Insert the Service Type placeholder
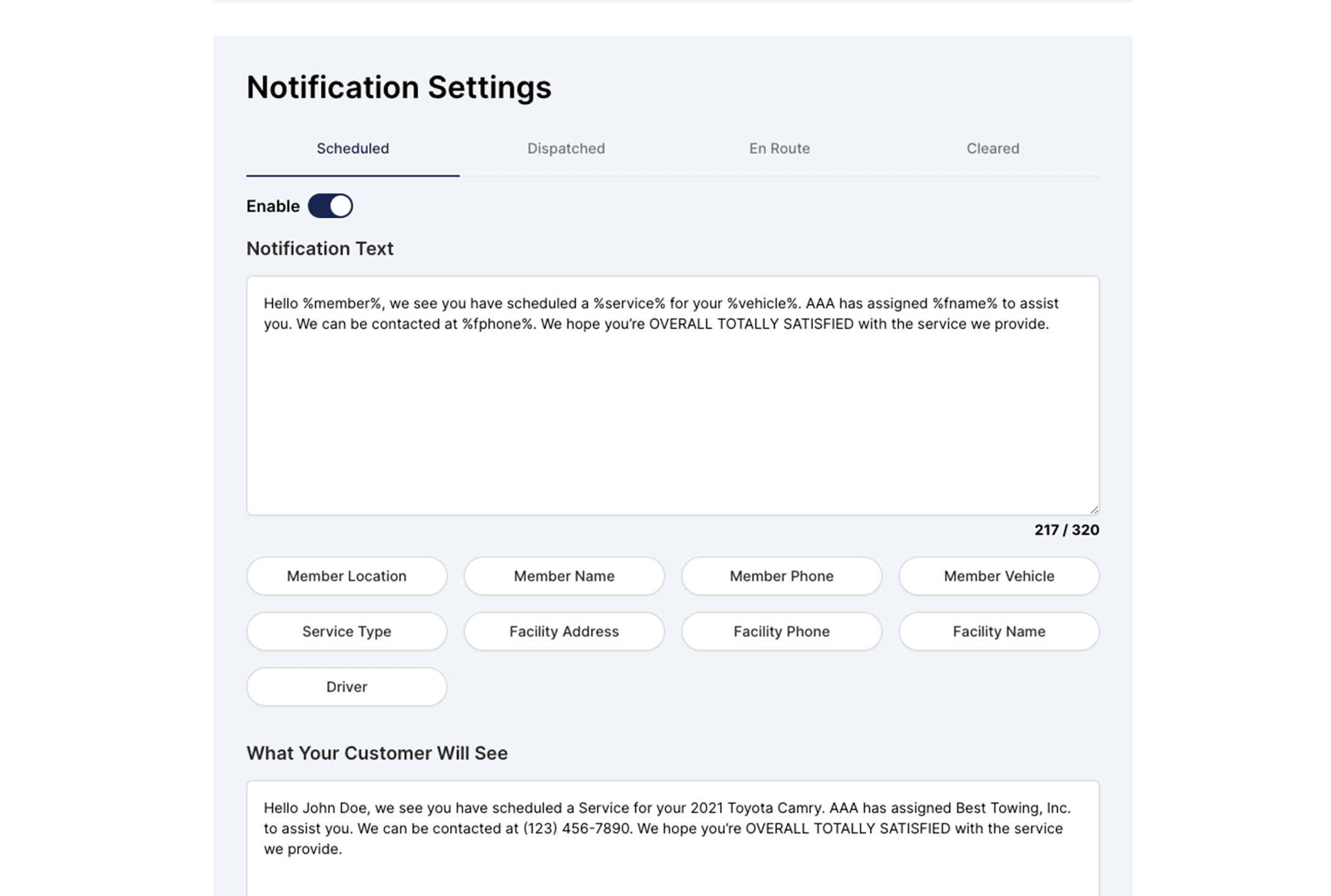 tap(347, 632)
